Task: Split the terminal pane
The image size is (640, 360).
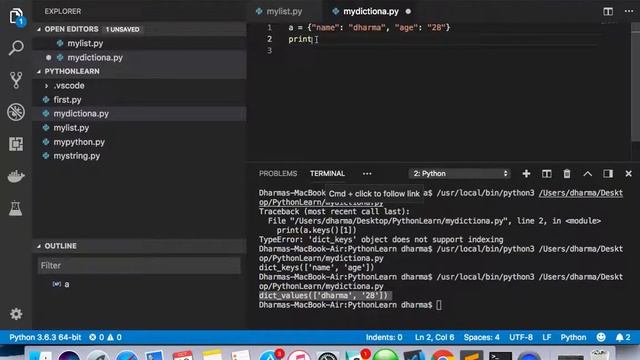Action: (x=547, y=173)
